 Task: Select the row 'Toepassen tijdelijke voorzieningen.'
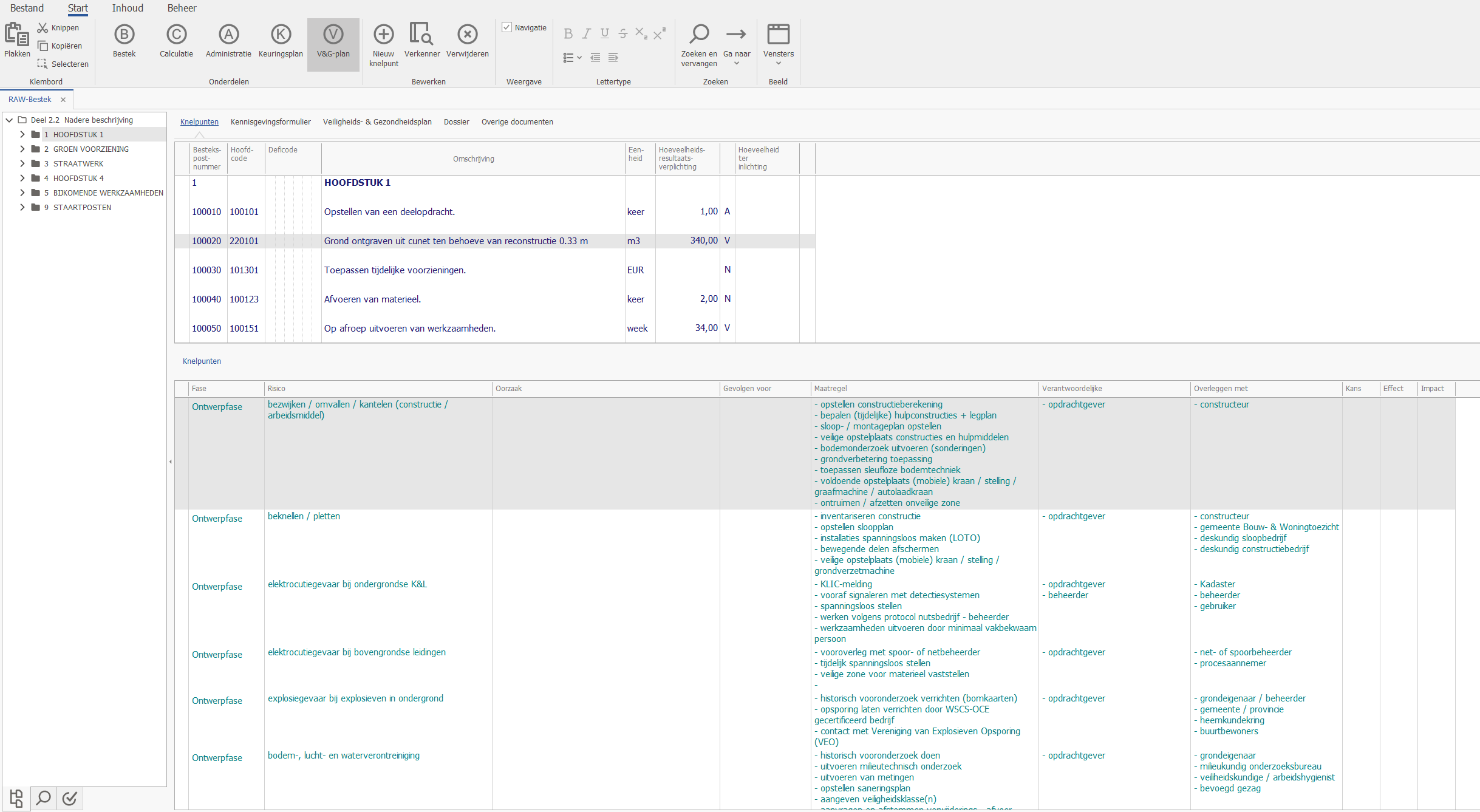pyautogui.click(x=494, y=270)
